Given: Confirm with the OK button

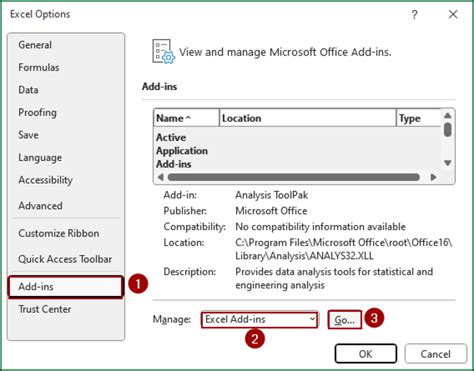Looking at the screenshot, I should pos(366,354).
